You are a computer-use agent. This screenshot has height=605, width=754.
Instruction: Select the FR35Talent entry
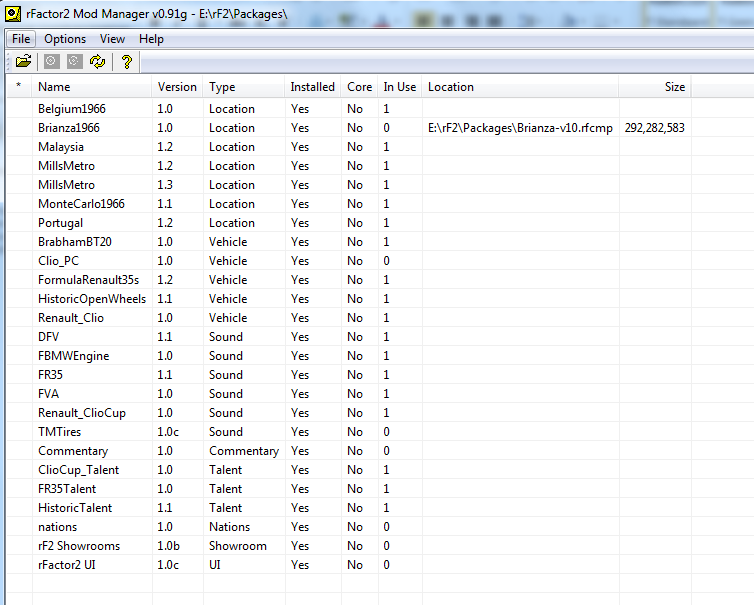[x=67, y=489]
